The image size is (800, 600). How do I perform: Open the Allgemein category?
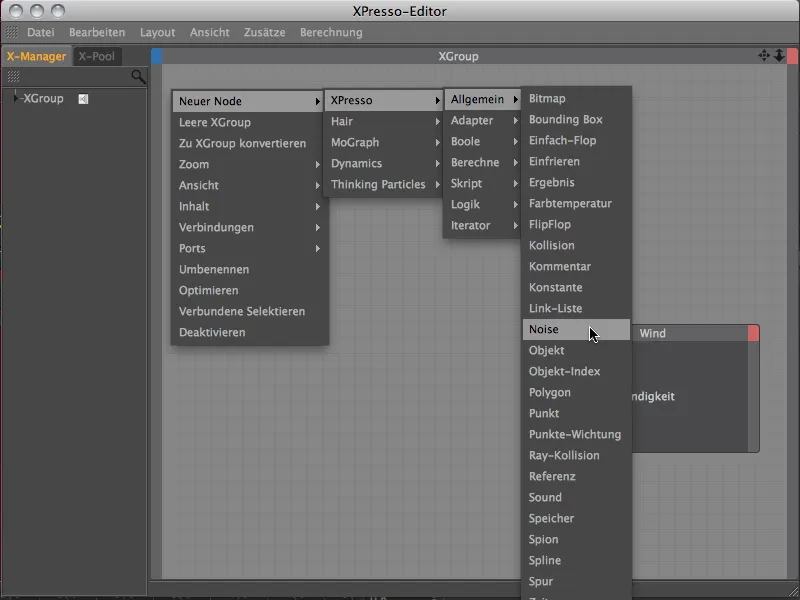point(483,99)
